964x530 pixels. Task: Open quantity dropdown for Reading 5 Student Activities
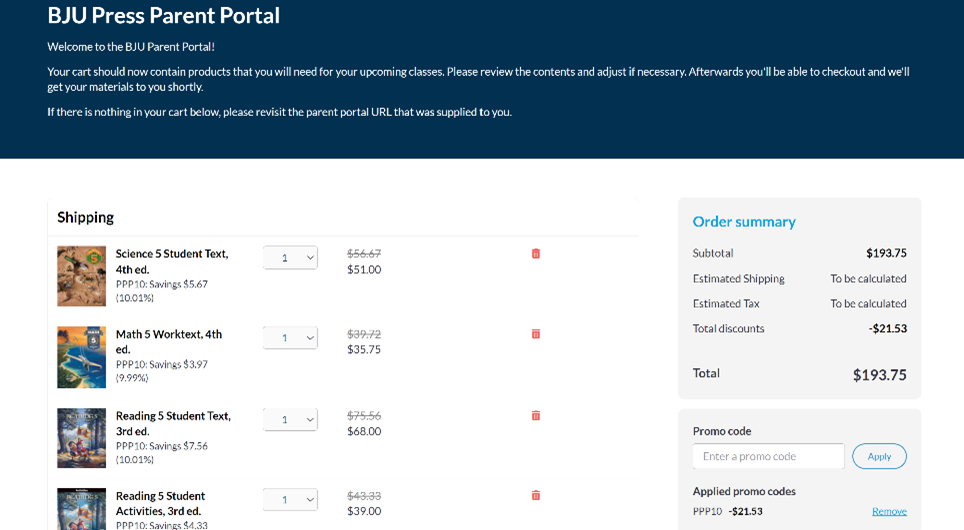[290, 499]
